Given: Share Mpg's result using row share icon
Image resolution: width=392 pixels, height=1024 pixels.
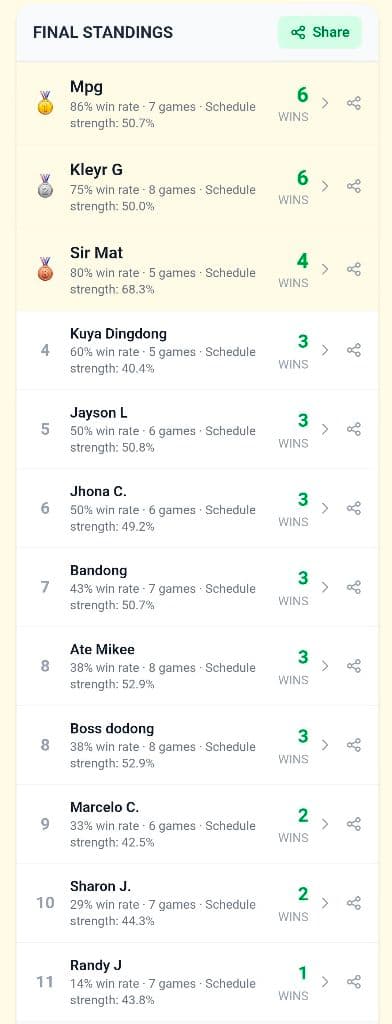Looking at the screenshot, I should 353,103.
